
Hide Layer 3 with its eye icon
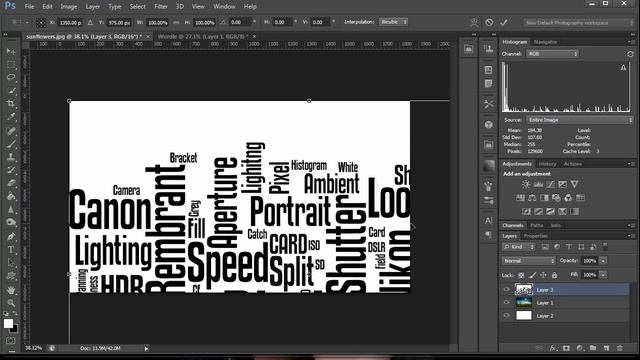(x=507, y=289)
